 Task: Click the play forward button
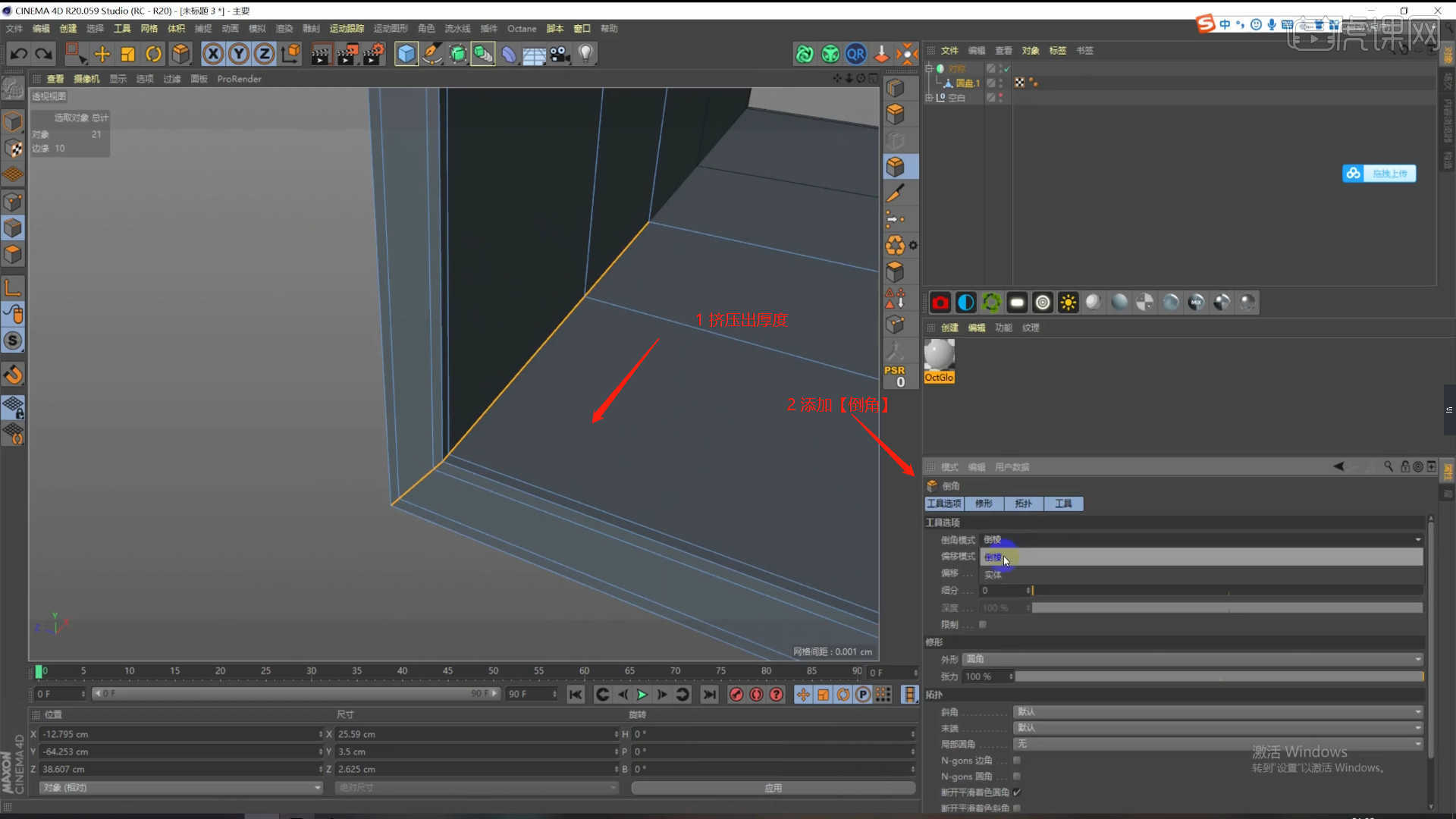click(642, 695)
